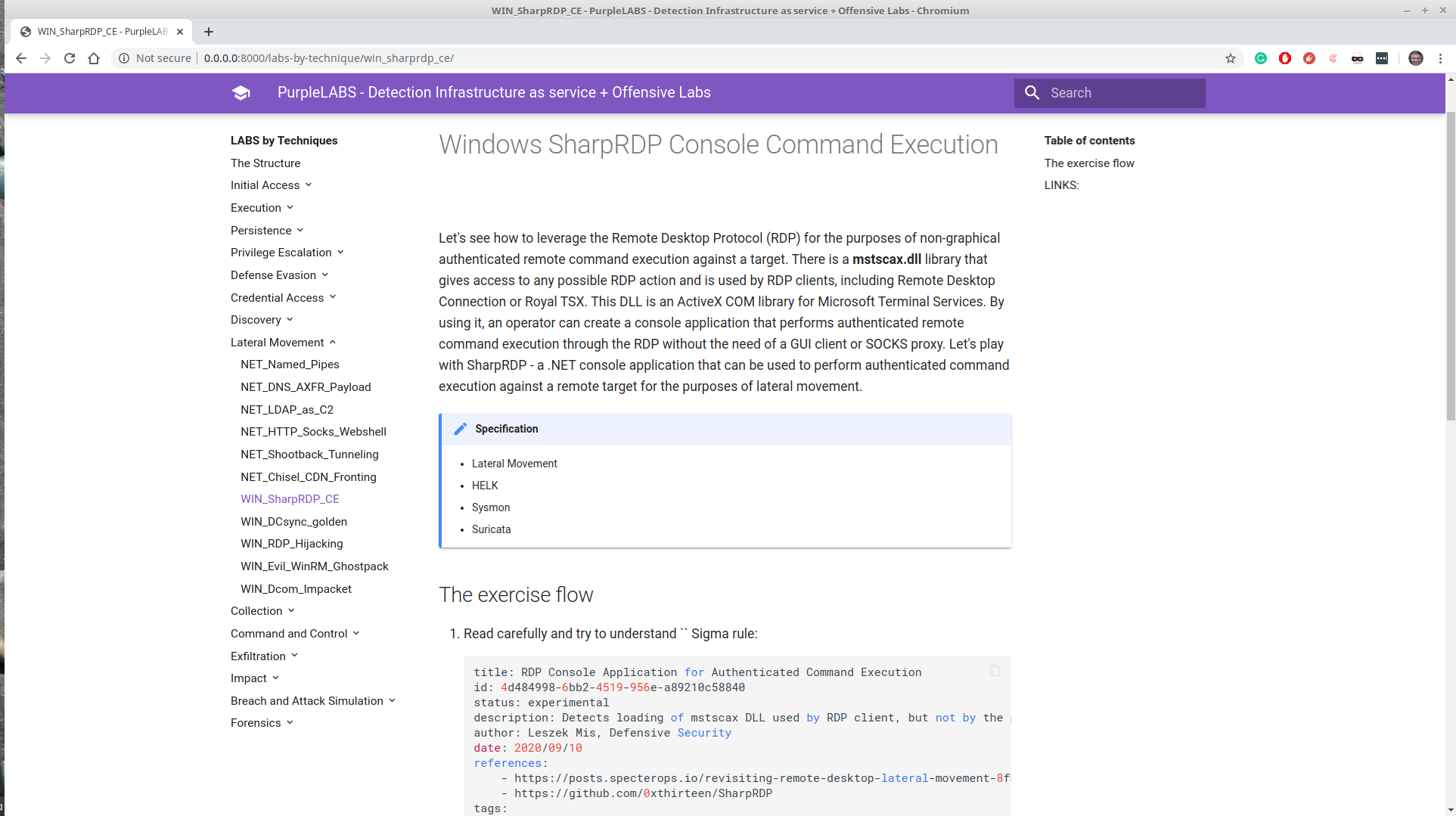The height and width of the screenshot is (816, 1456).
Task: Click the Table of contents heading
Action: click(x=1089, y=141)
